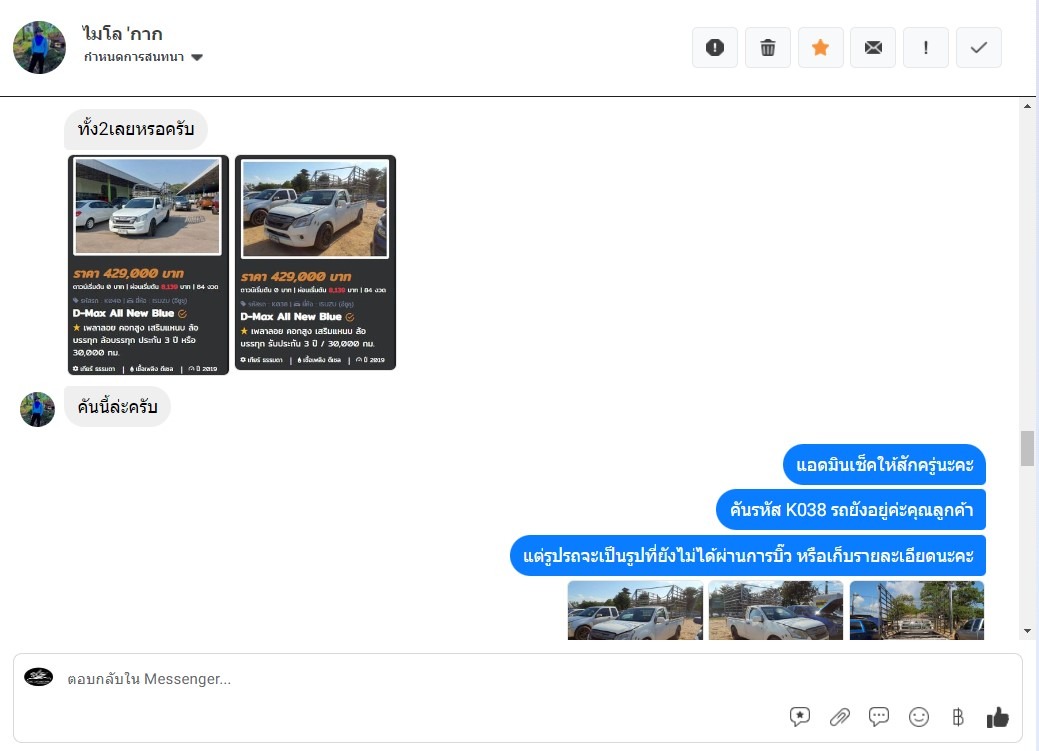This screenshot has height=751, width=1039.
Task: Open second D-Max car listing image
Action: coord(315,262)
